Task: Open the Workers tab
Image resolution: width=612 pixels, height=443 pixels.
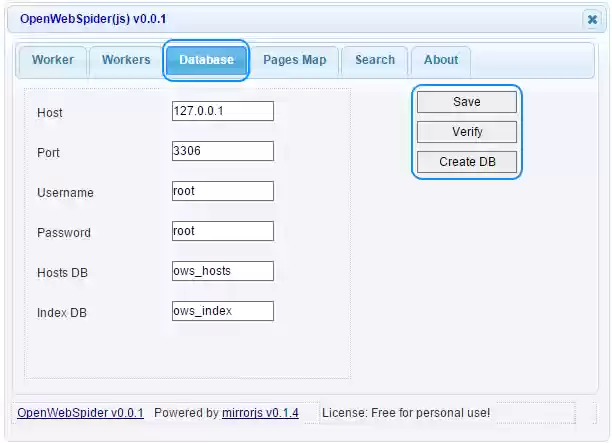Action: tap(126, 60)
